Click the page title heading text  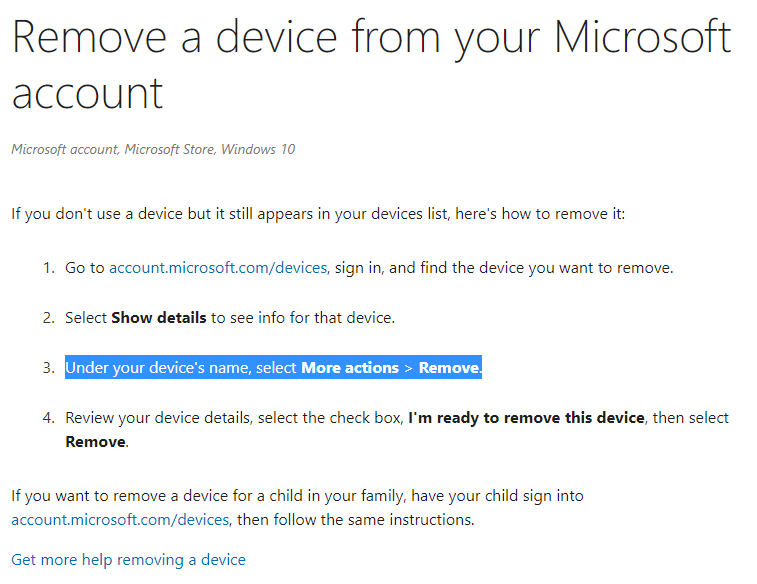click(371, 65)
